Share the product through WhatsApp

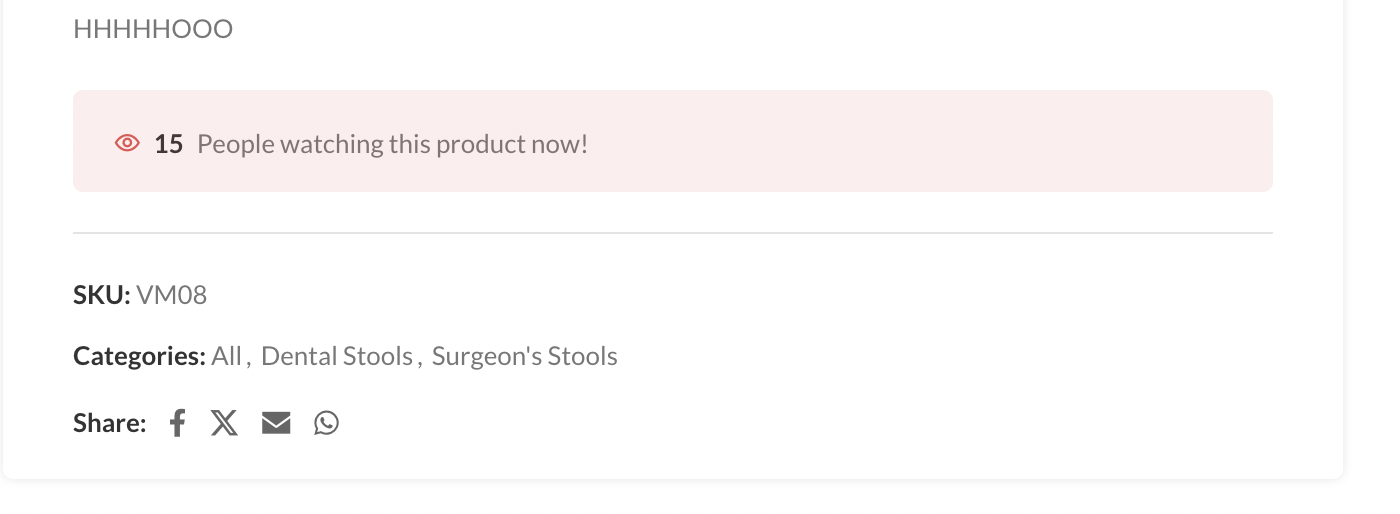[x=326, y=423]
